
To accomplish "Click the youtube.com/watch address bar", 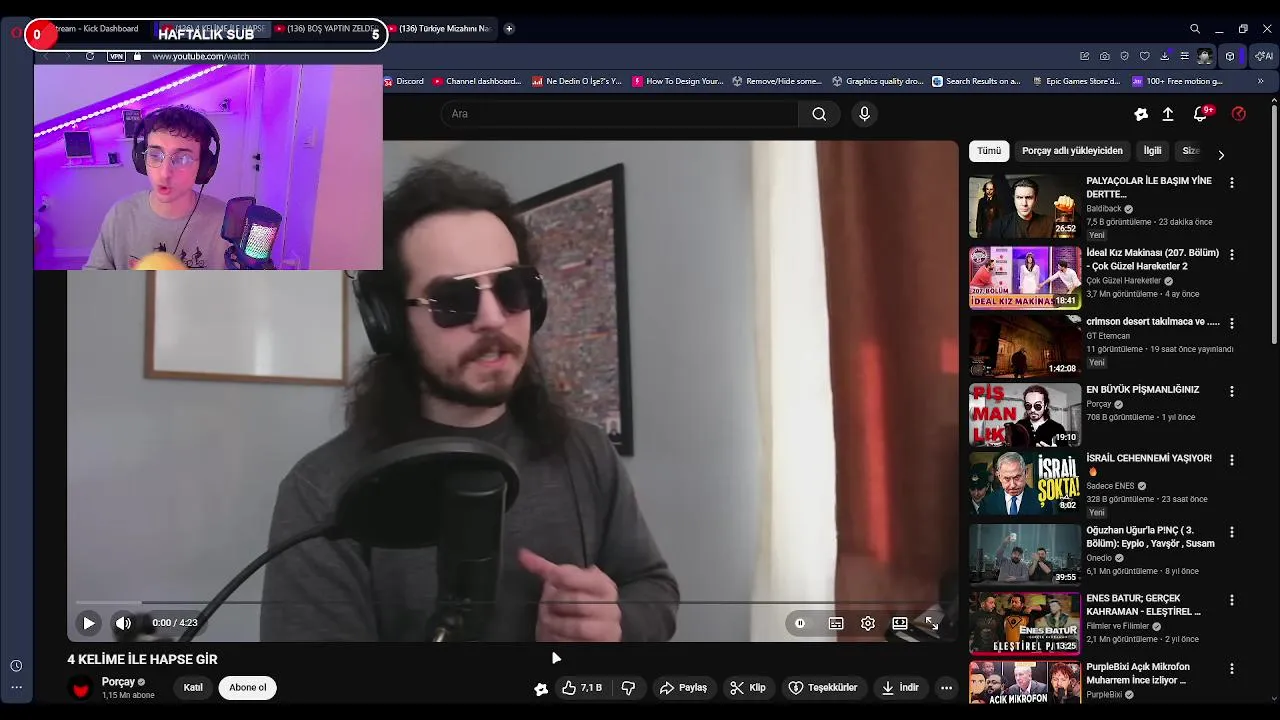I will (200, 56).
